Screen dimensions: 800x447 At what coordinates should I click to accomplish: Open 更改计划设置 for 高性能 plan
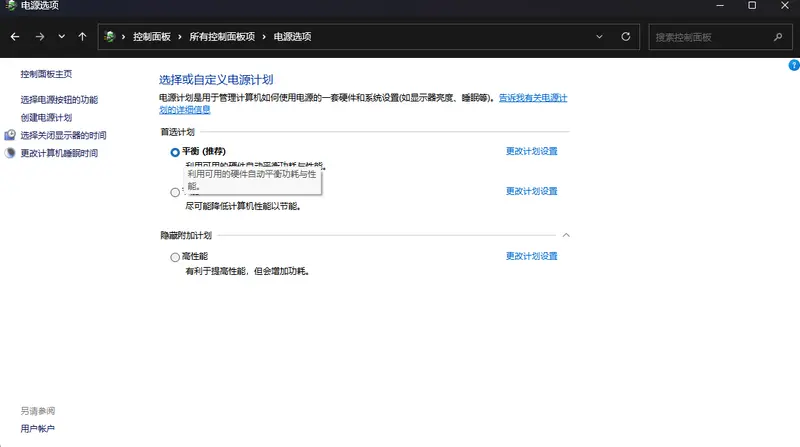click(x=531, y=256)
